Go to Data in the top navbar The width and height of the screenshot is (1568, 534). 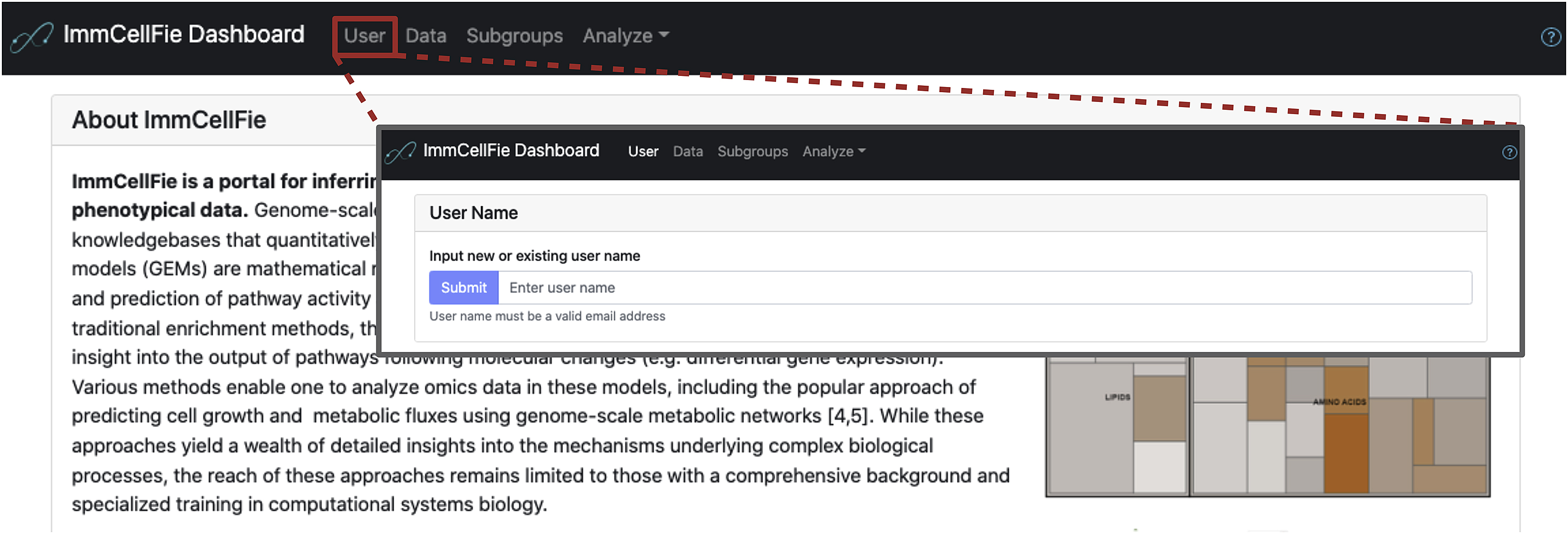click(x=425, y=36)
